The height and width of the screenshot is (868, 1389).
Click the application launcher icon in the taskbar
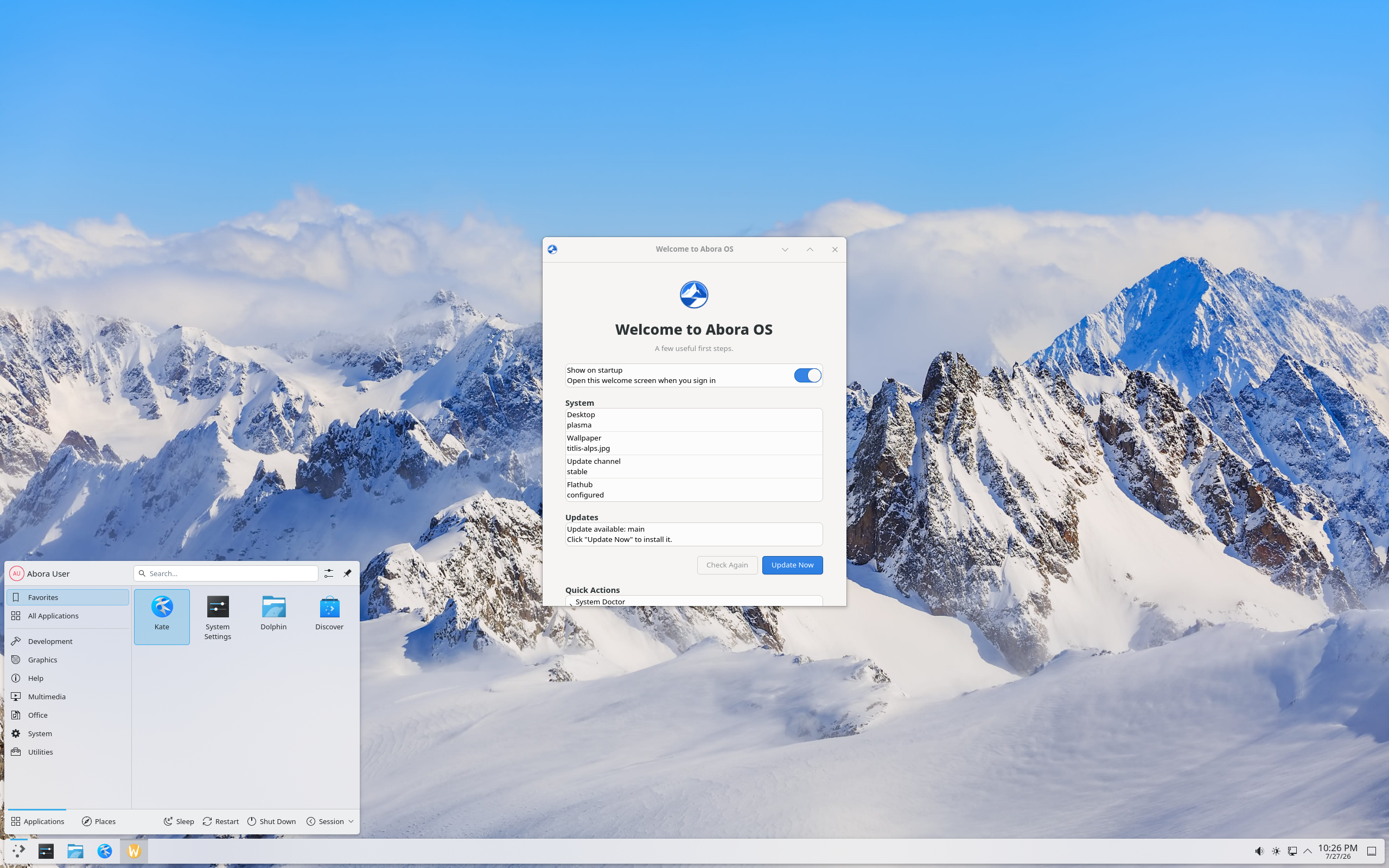pyautogui.click(x=18, y=851)
